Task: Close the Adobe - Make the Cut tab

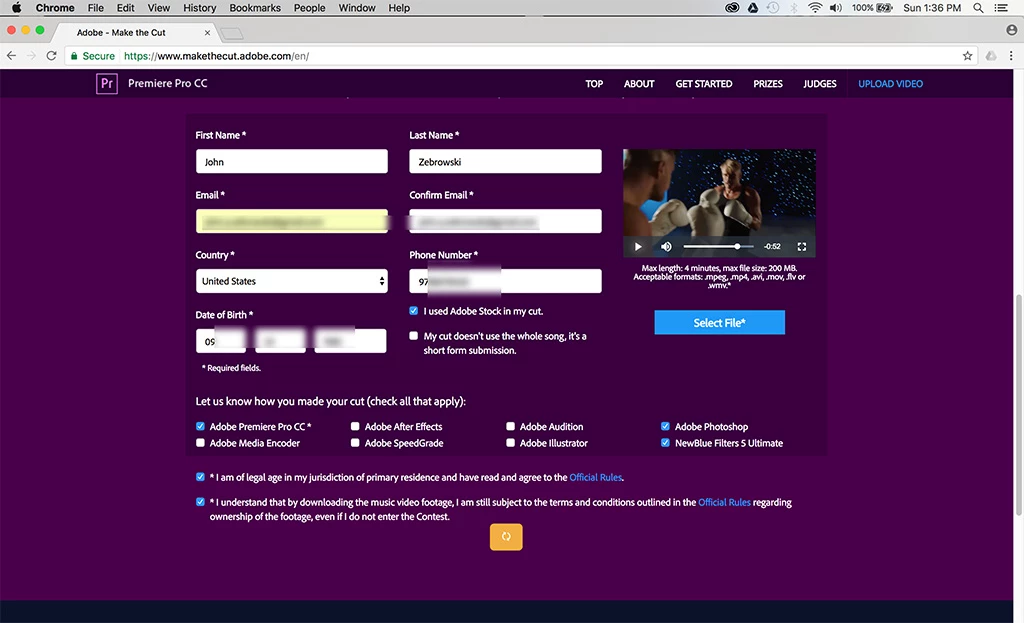Action: coord(207,33)
